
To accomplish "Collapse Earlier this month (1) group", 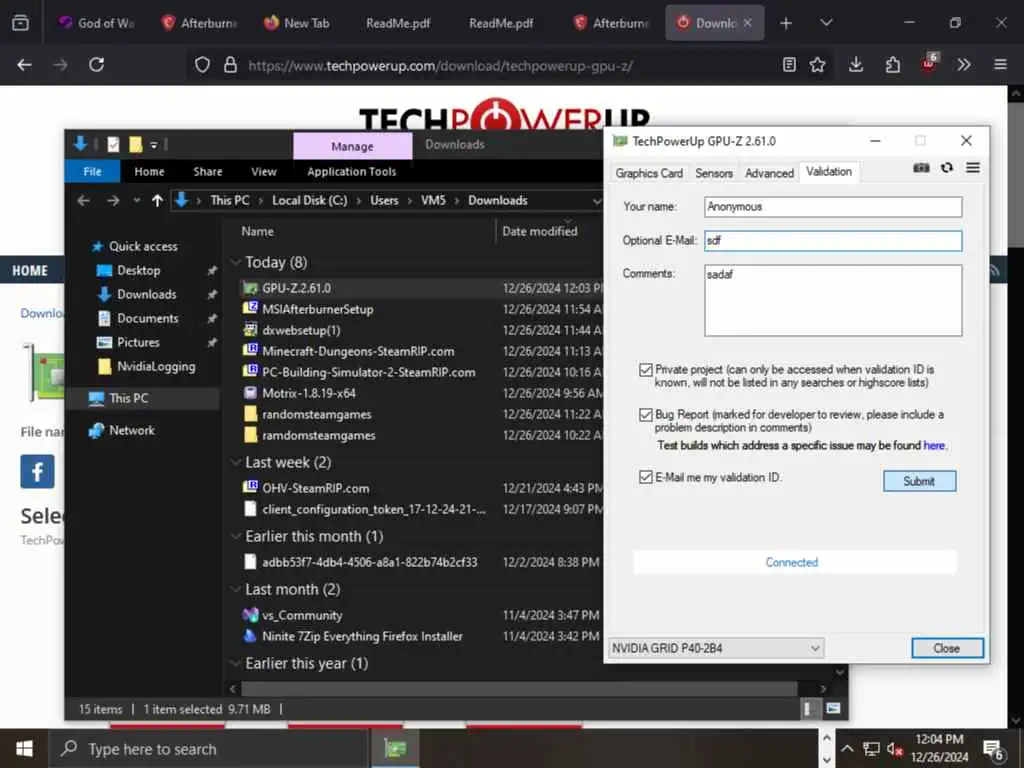I will click(x=236, y=536).
